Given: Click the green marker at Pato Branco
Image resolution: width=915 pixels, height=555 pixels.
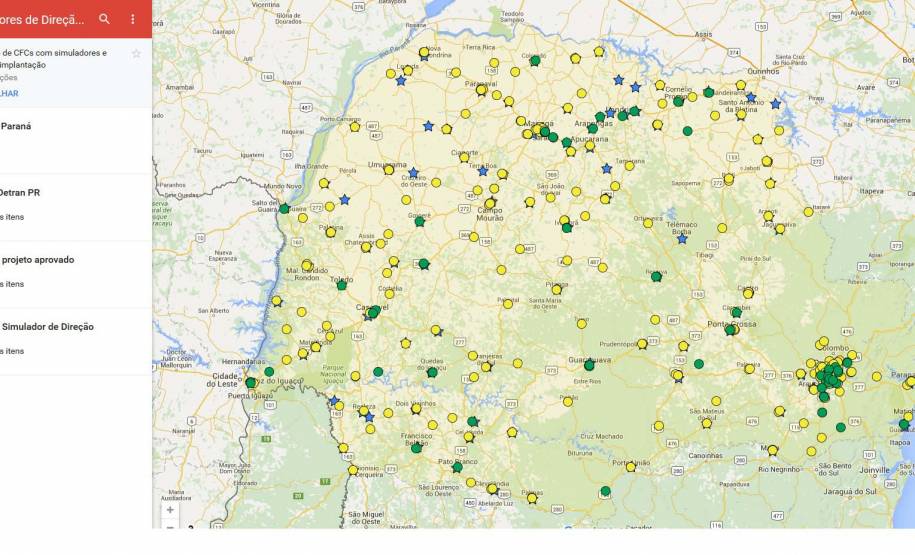Looking at the screenshot, I should (457, 467).
